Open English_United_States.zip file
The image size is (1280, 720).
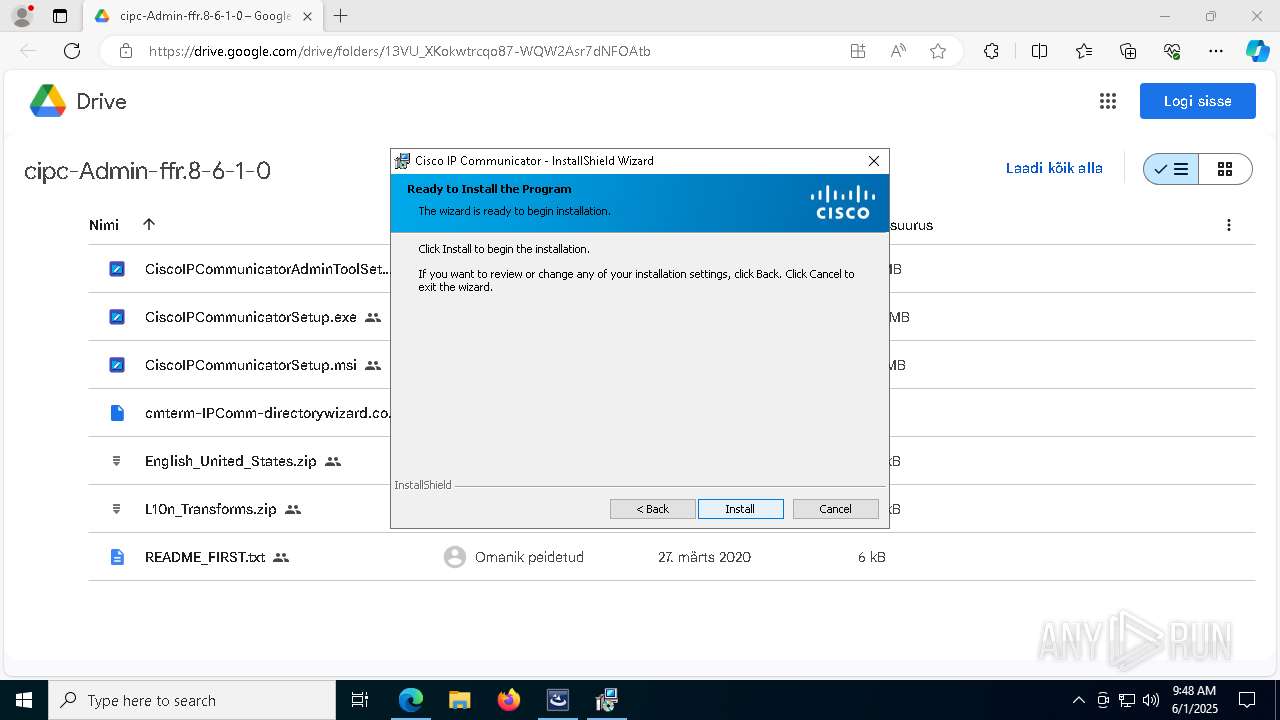pos(230,461)
